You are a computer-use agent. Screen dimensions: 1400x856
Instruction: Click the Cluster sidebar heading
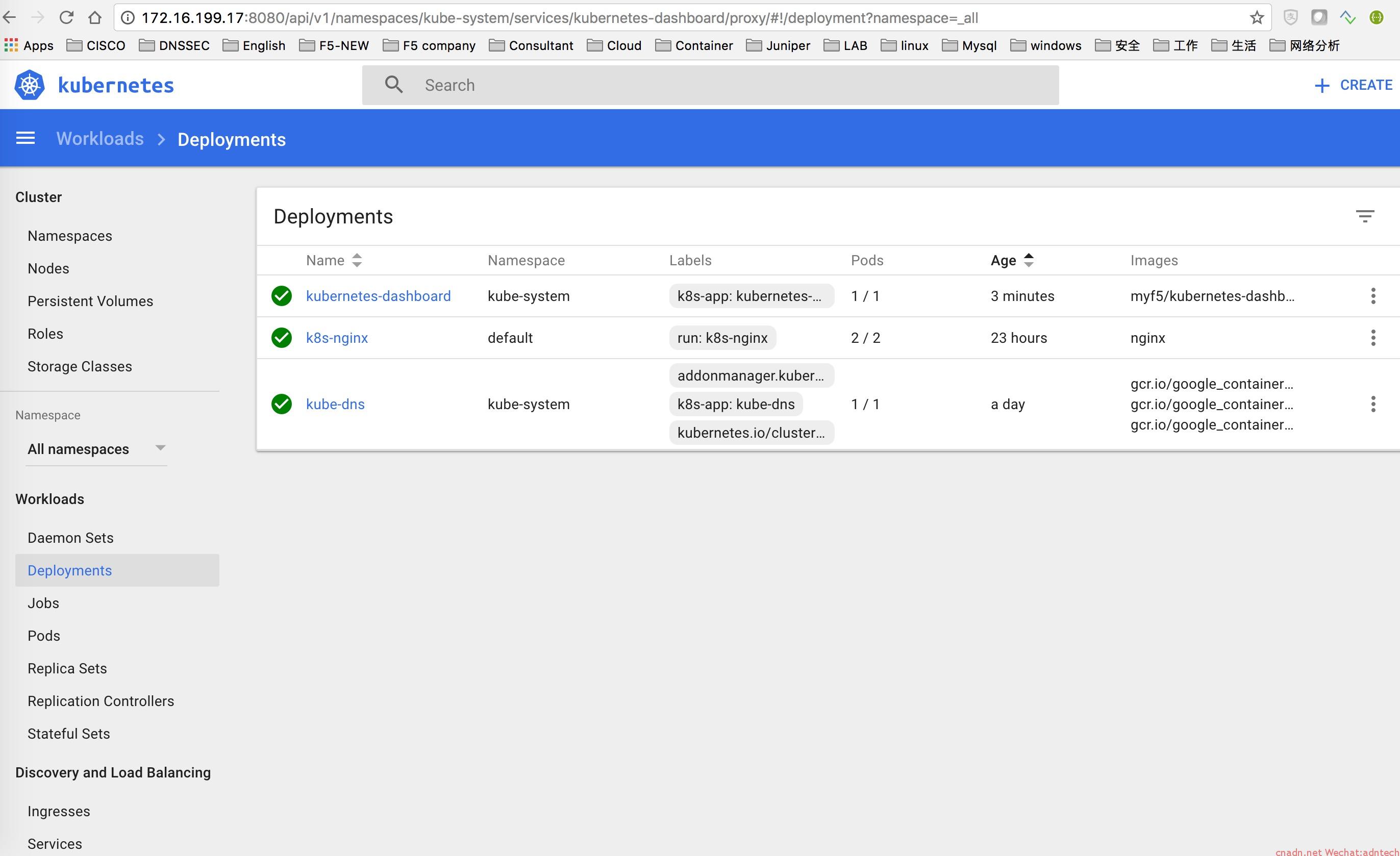pos(39,197)
